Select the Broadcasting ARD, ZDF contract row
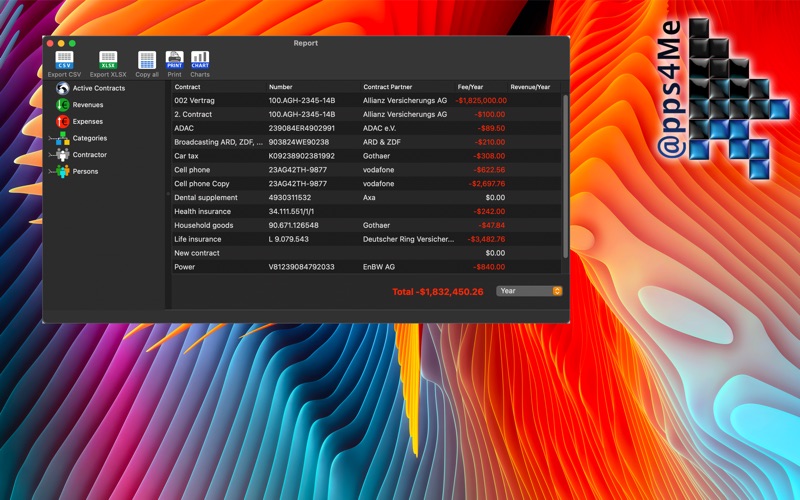This screenshot has height=500, width=800. click(x=366, y=142)
